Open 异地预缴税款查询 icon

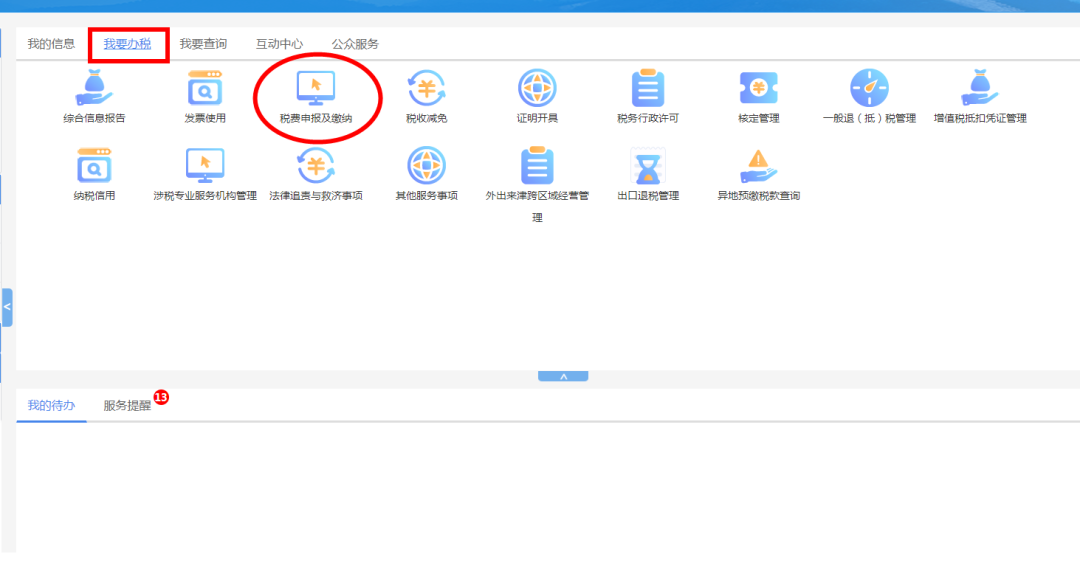pos(758,166)
